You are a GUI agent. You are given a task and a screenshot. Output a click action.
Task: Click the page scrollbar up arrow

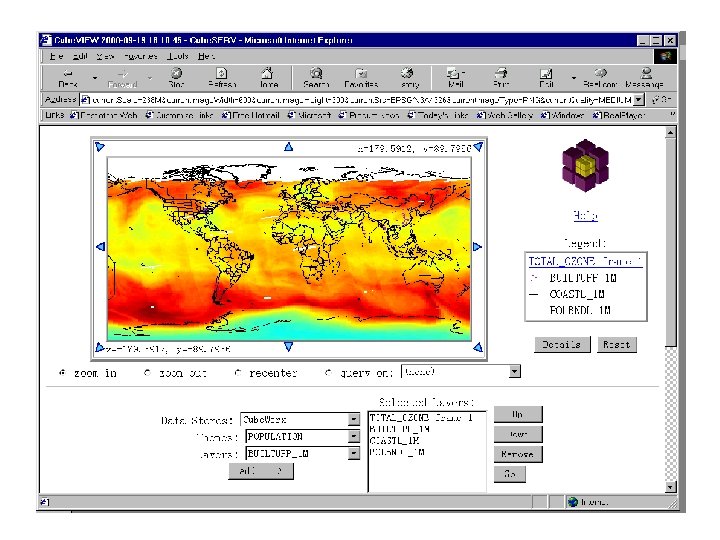670,133
